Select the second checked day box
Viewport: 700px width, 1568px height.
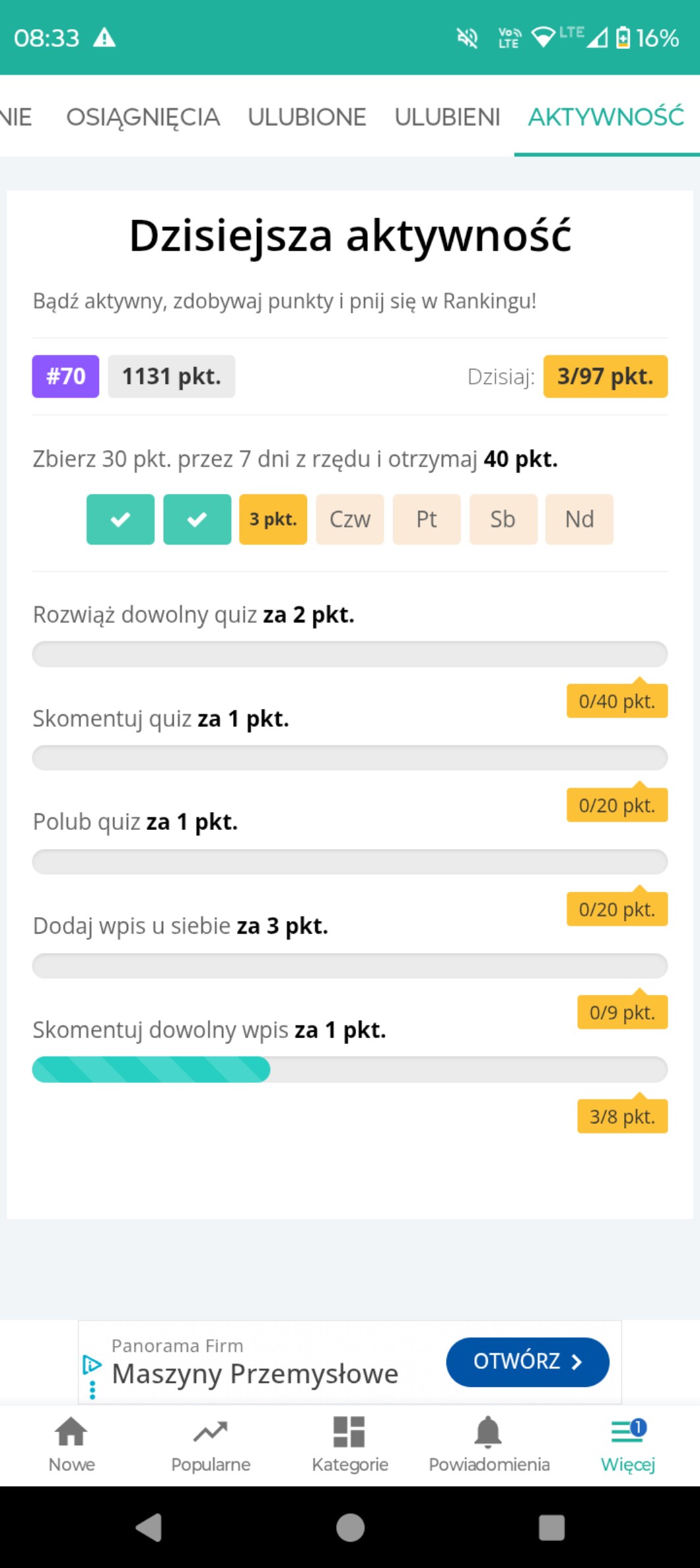coord(197,519)
